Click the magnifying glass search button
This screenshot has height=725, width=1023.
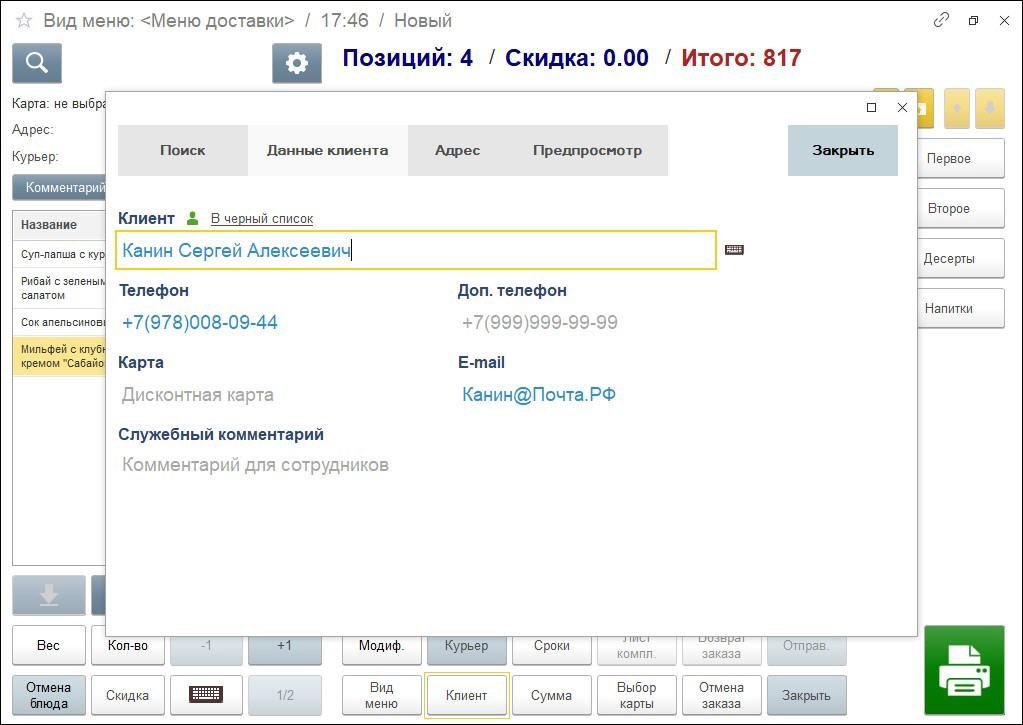[x=37, y=63]
